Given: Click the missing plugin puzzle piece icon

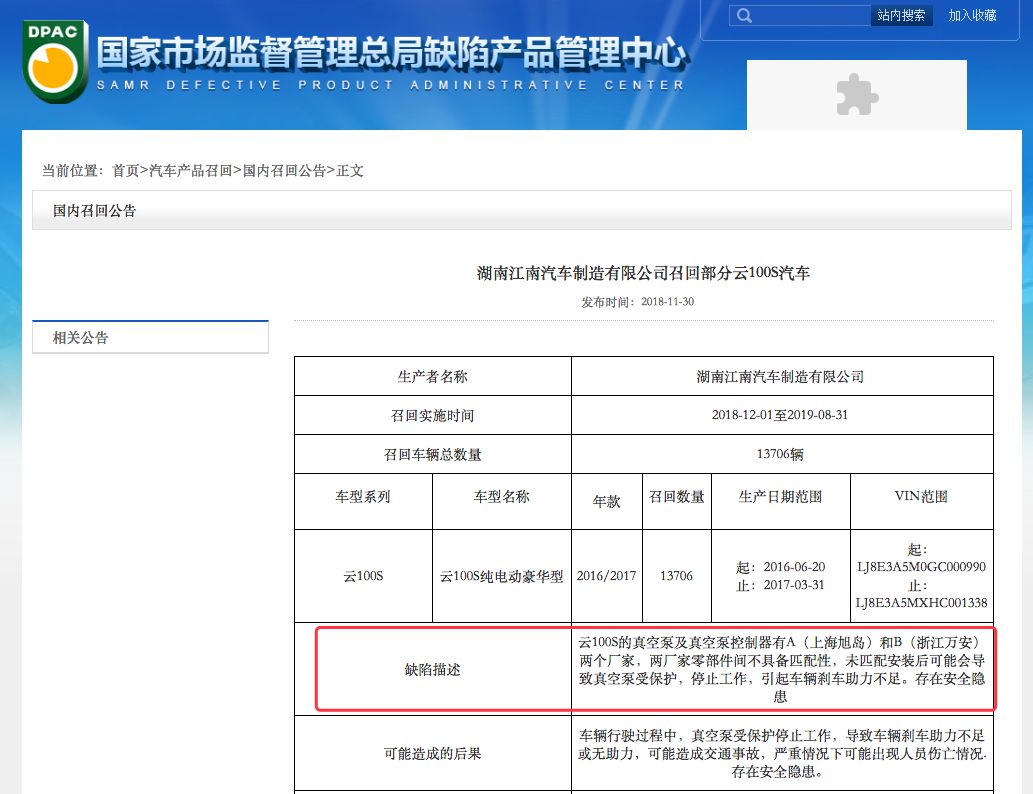Looking at the screenshot, I should [856, 94].
